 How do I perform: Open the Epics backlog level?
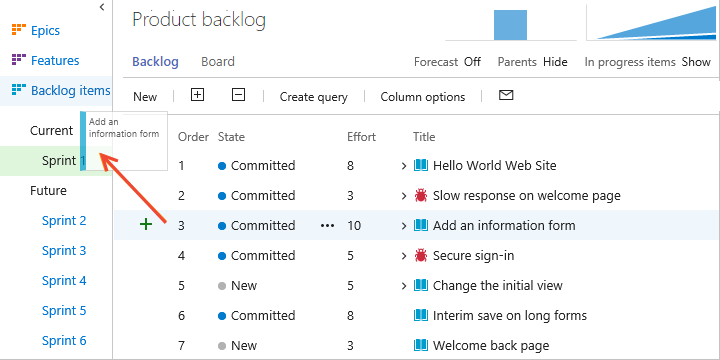pos(45,30)
